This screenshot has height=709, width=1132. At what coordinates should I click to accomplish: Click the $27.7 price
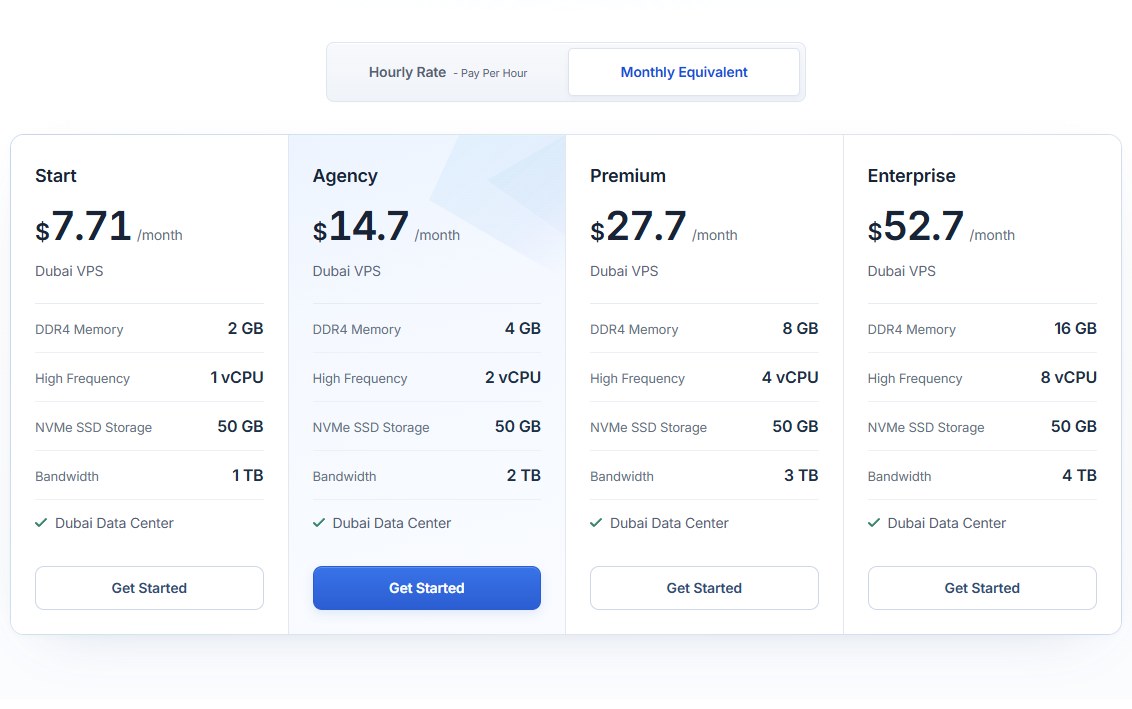coord(638,227)
